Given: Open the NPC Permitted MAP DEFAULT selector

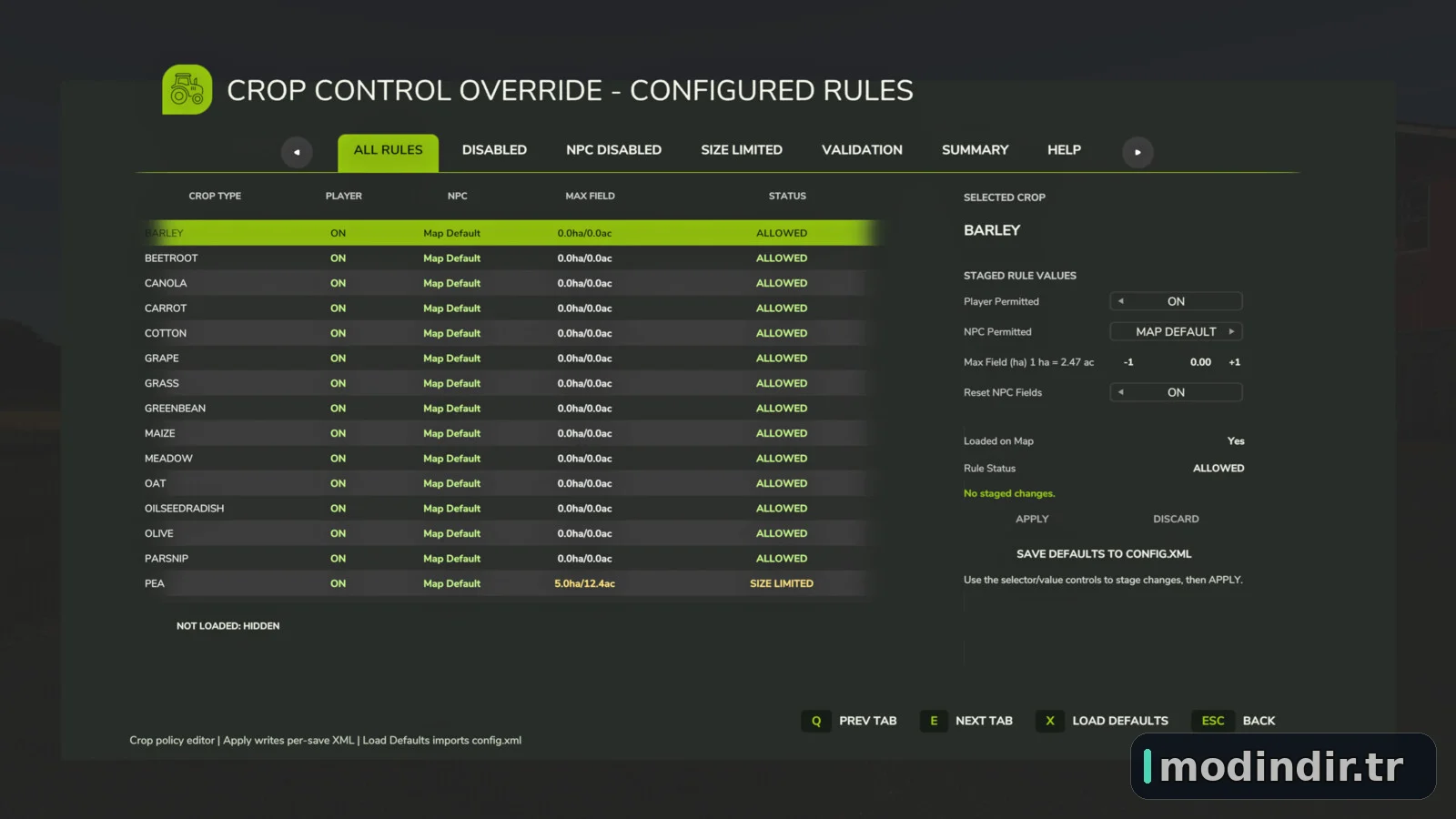Looking at the screenshot, I should [1176, 331].
